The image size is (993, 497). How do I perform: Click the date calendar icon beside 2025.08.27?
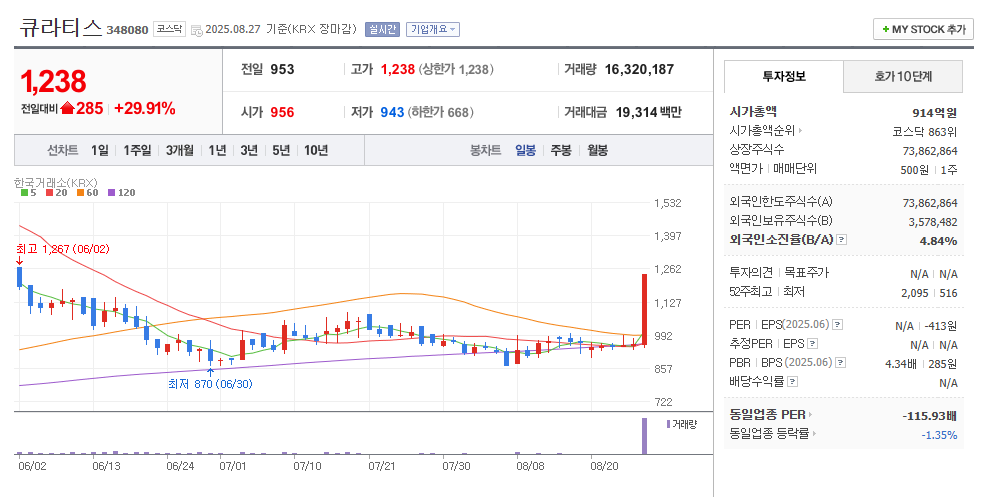point(196,30)
